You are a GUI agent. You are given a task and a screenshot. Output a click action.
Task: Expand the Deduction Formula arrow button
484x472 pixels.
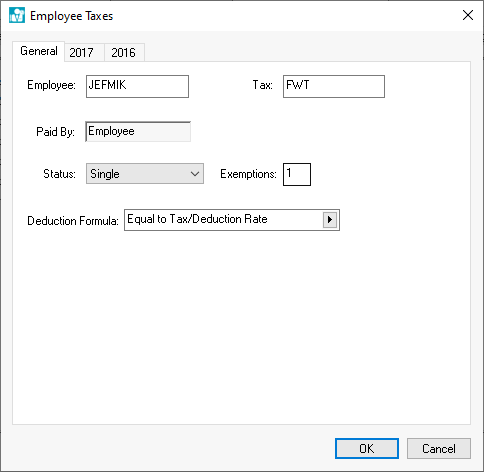click(330, 220)
